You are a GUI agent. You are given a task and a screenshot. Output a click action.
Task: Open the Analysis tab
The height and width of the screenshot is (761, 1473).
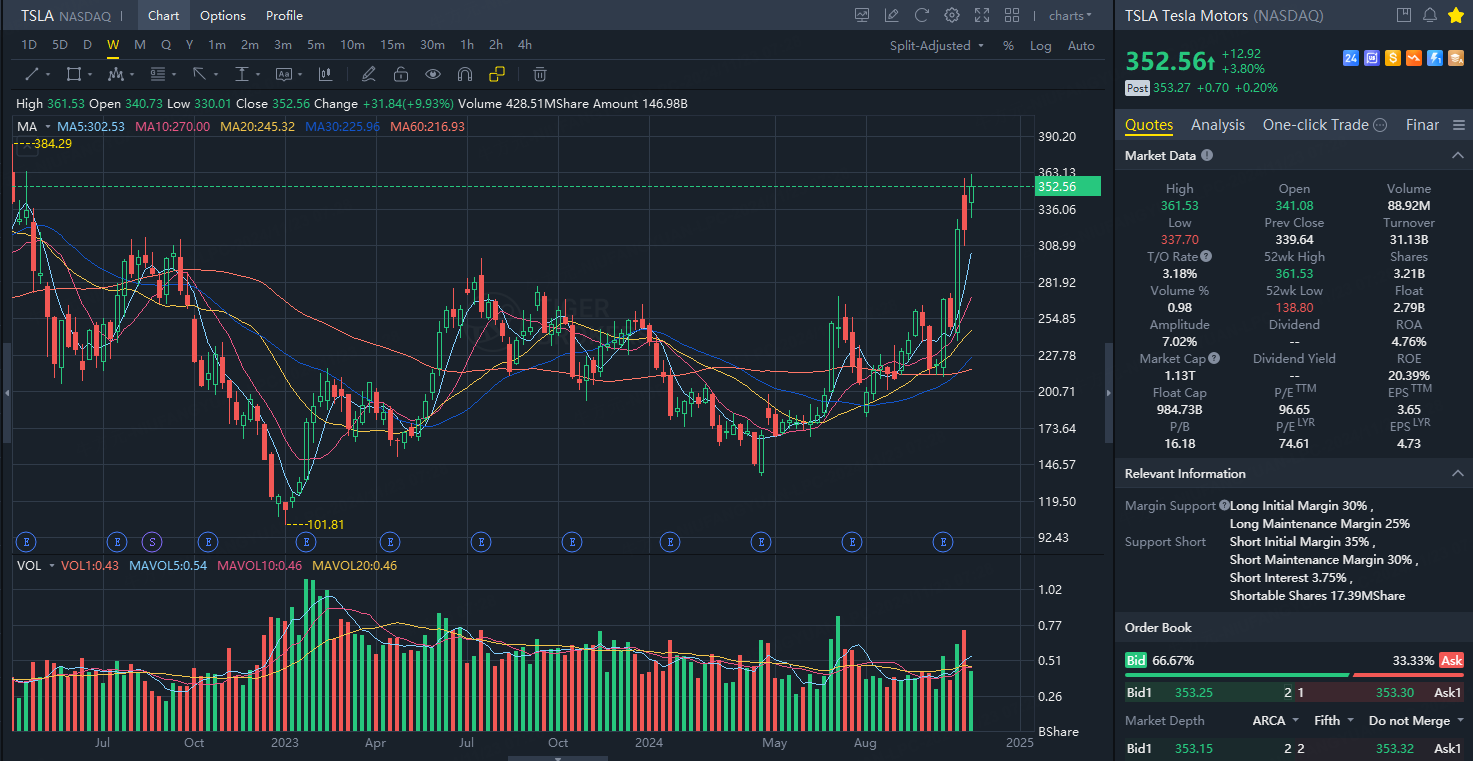click(x=1217, y=125)
